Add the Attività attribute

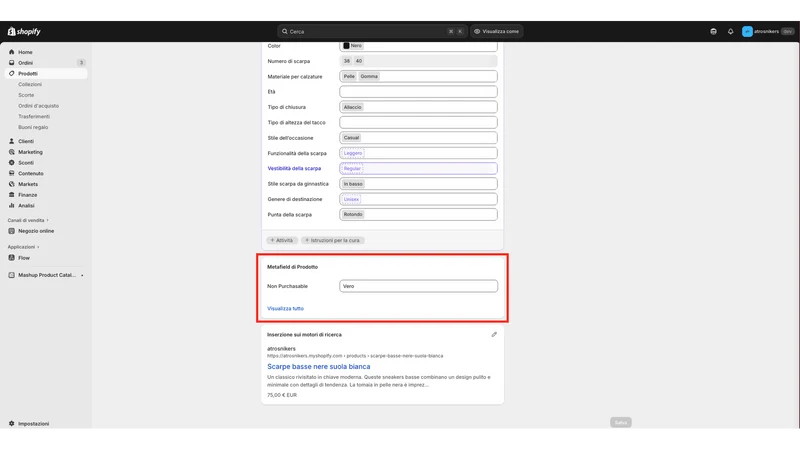(x=282, y=240)
